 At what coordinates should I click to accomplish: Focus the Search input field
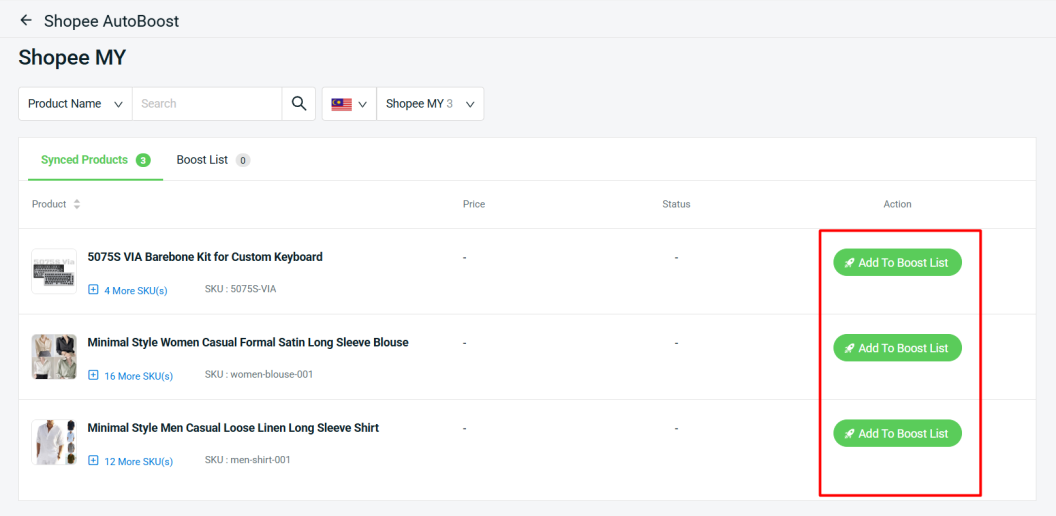point(207,104)
